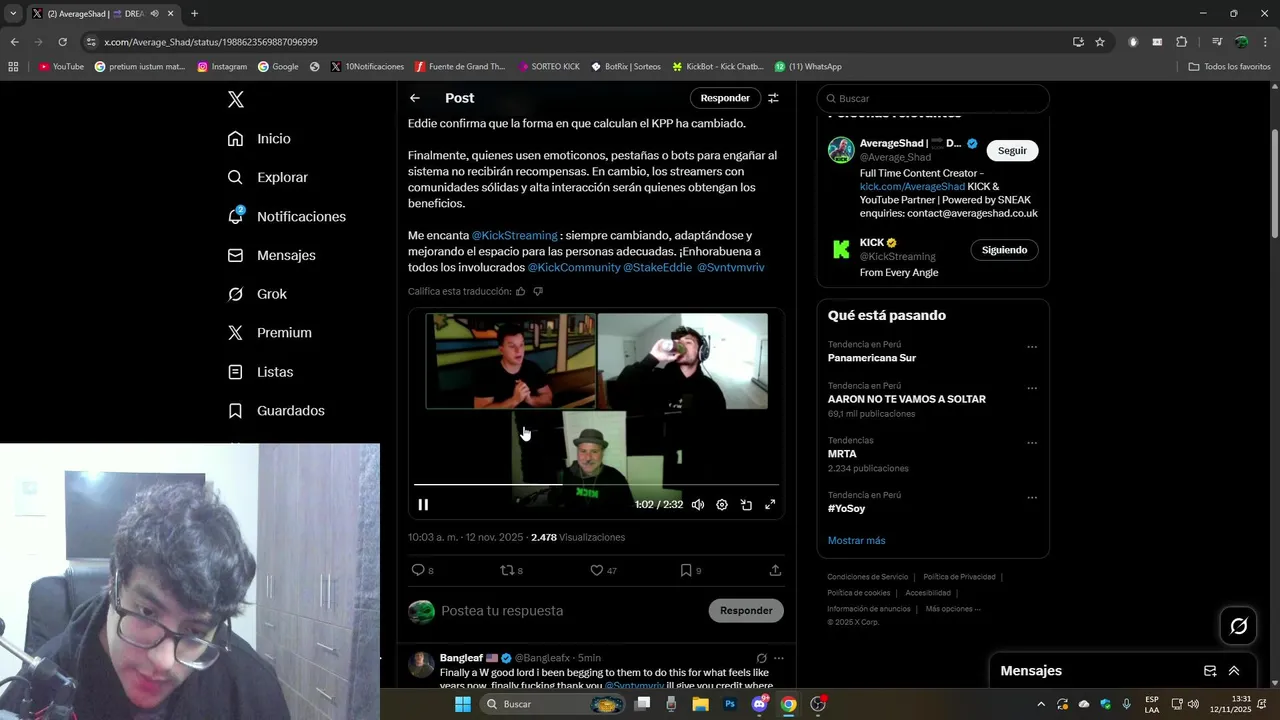Open Todos los favoritos folder
This screenshot has width=1280, height=720.
[1229, 67]
